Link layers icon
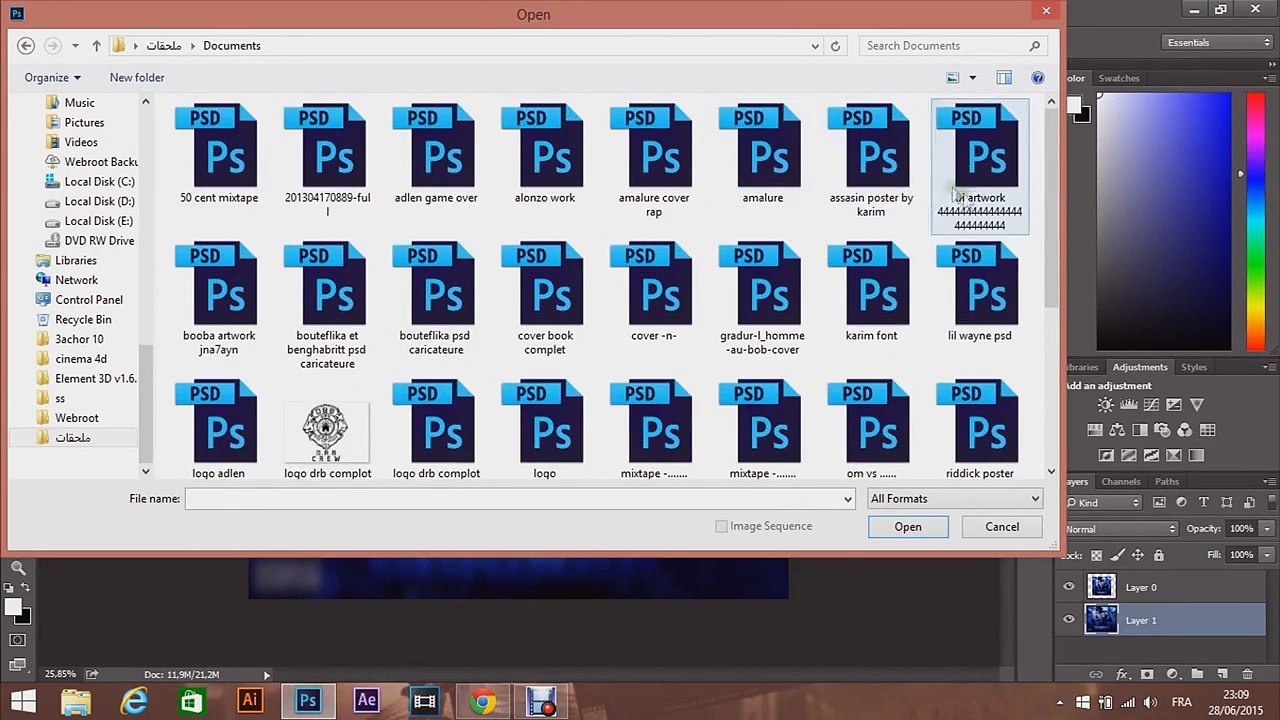Image resolution: width=1280 pixels, height=720 pixels. pos(1096,675)
